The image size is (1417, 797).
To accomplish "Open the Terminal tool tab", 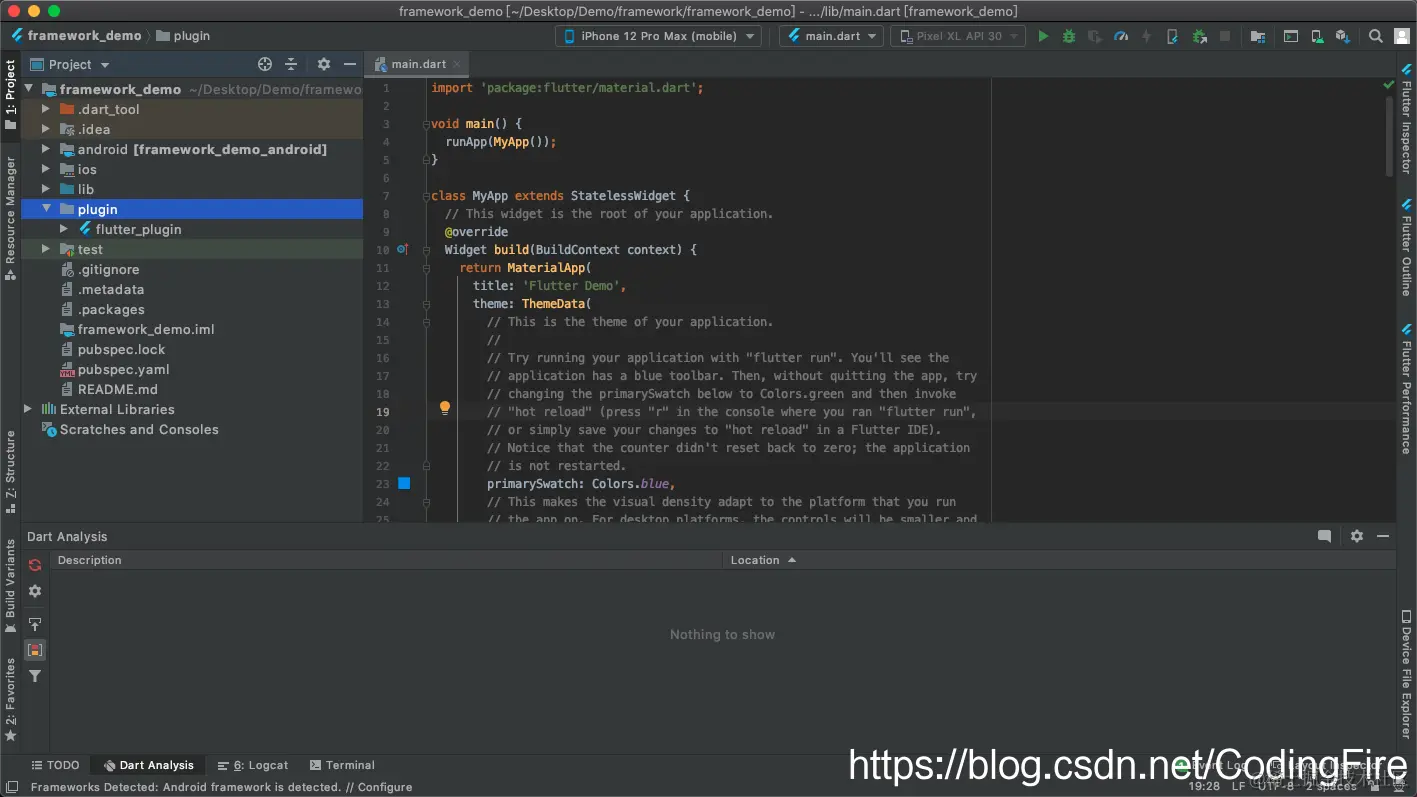I will (x=342, y=765).
